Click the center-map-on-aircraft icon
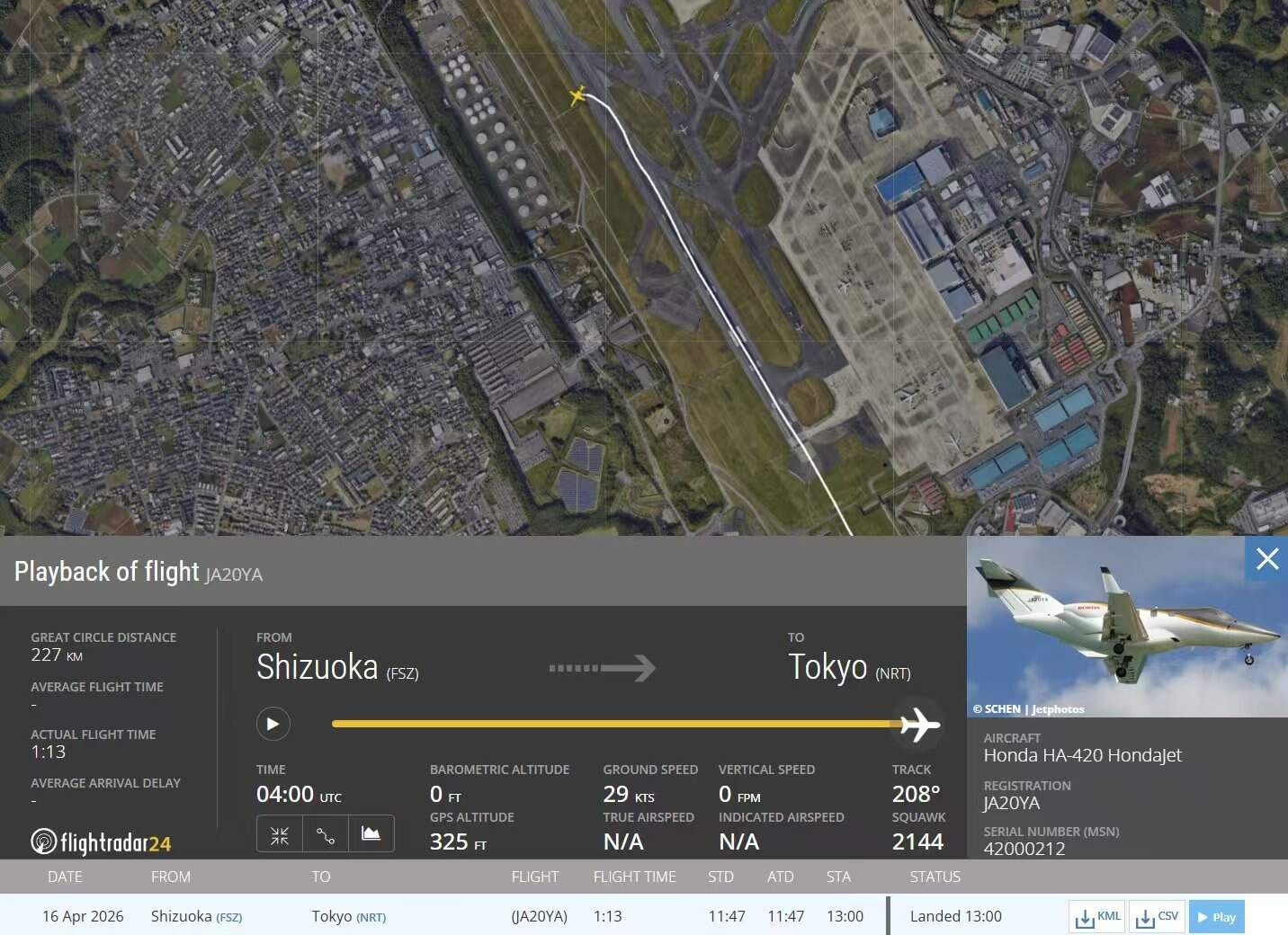Screen dimensions: 1288x935 tap(280, 834)
